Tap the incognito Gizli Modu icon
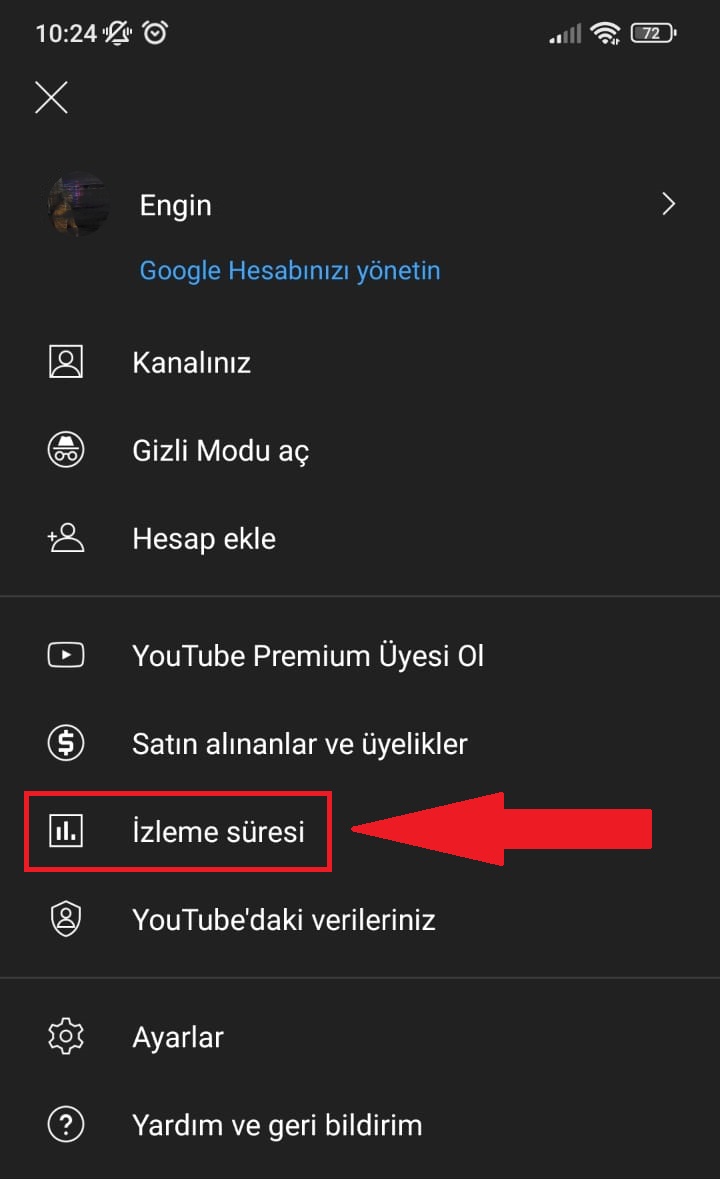 point(66,450)
